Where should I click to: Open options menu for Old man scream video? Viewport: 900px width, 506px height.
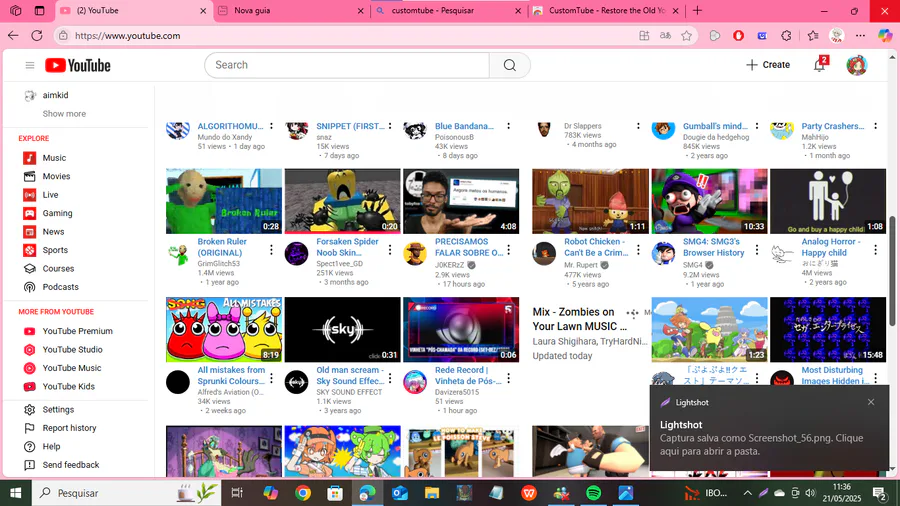click(390, 379)
